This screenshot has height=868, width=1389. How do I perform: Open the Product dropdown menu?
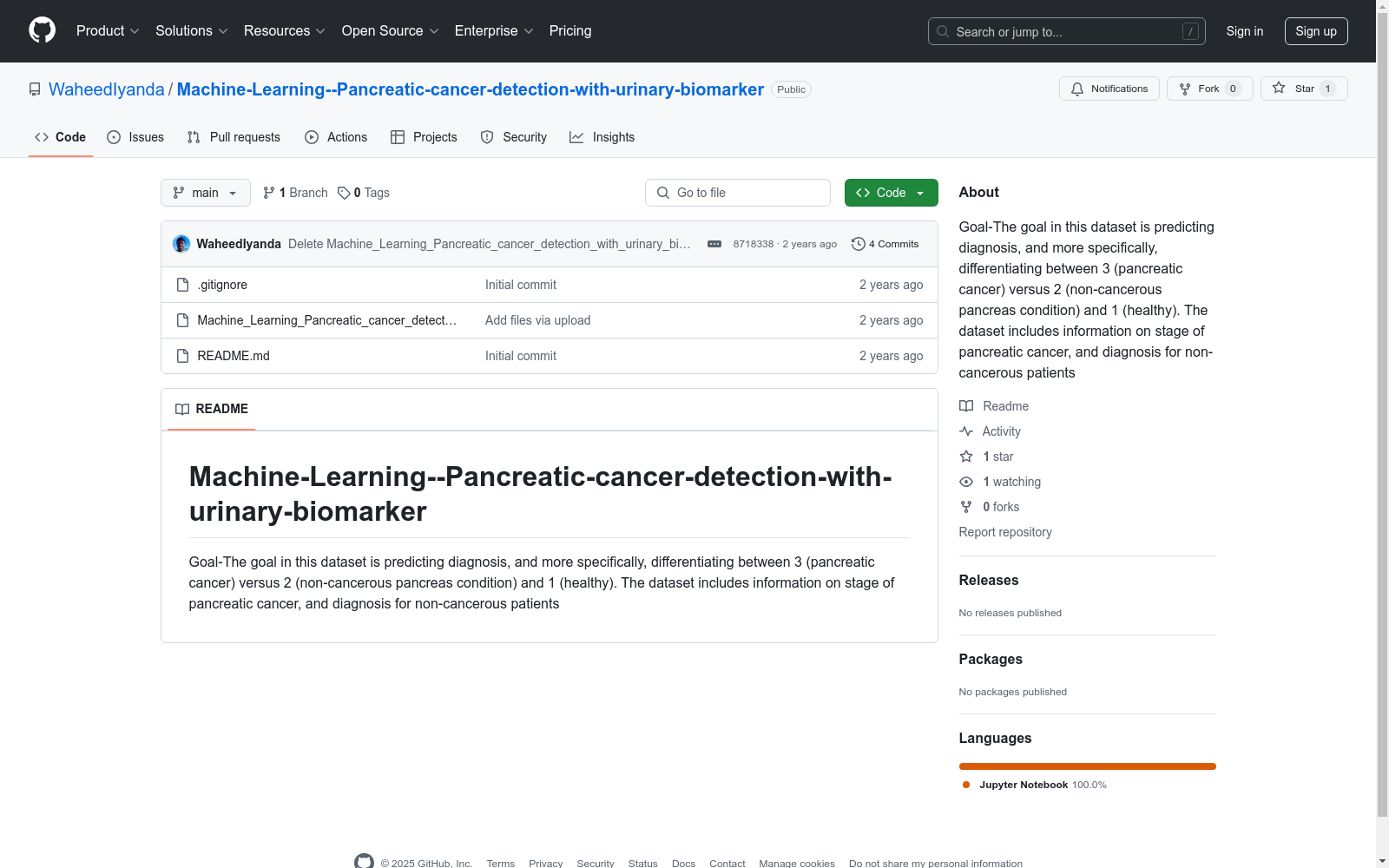pos(108,31)
